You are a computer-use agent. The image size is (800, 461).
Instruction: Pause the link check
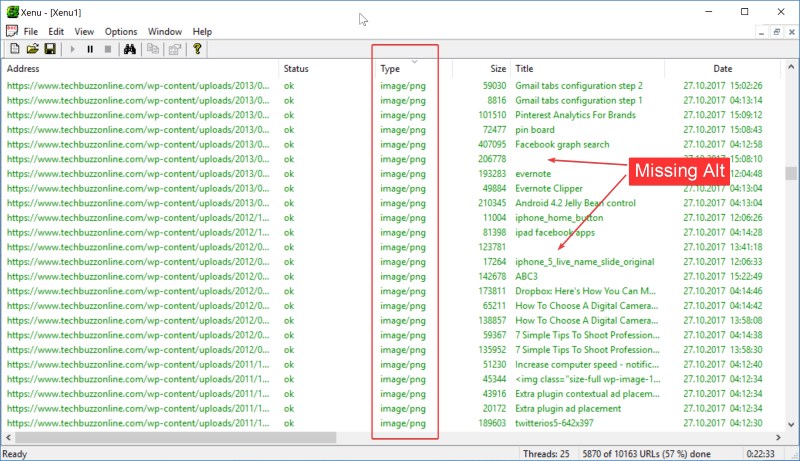pos(90,48)
